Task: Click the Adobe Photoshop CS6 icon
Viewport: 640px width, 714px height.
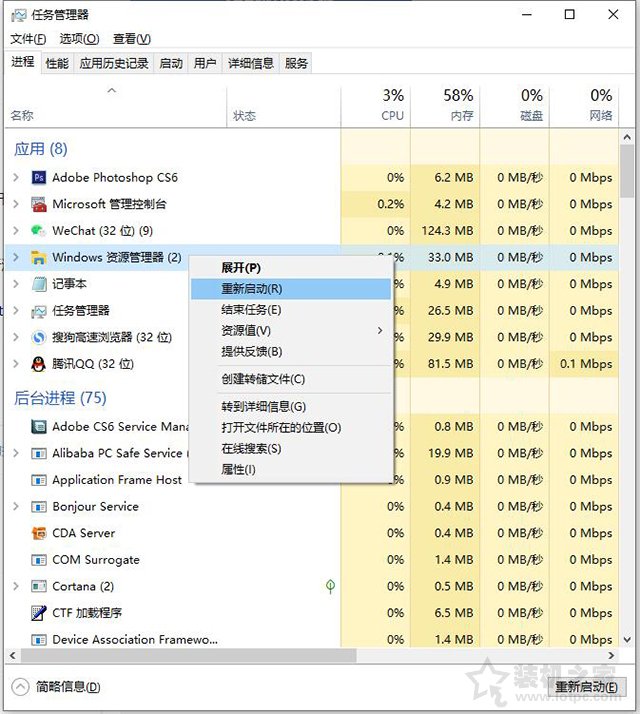Action: [39, 177]
